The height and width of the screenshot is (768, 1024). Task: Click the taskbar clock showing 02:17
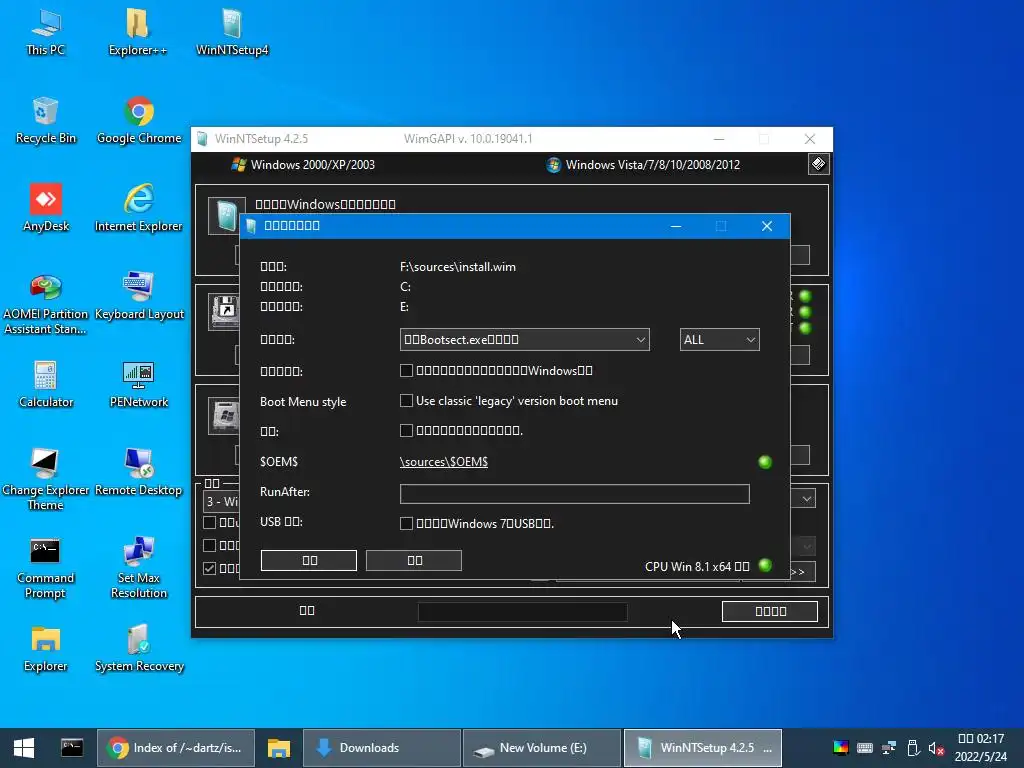click(980, 748)
